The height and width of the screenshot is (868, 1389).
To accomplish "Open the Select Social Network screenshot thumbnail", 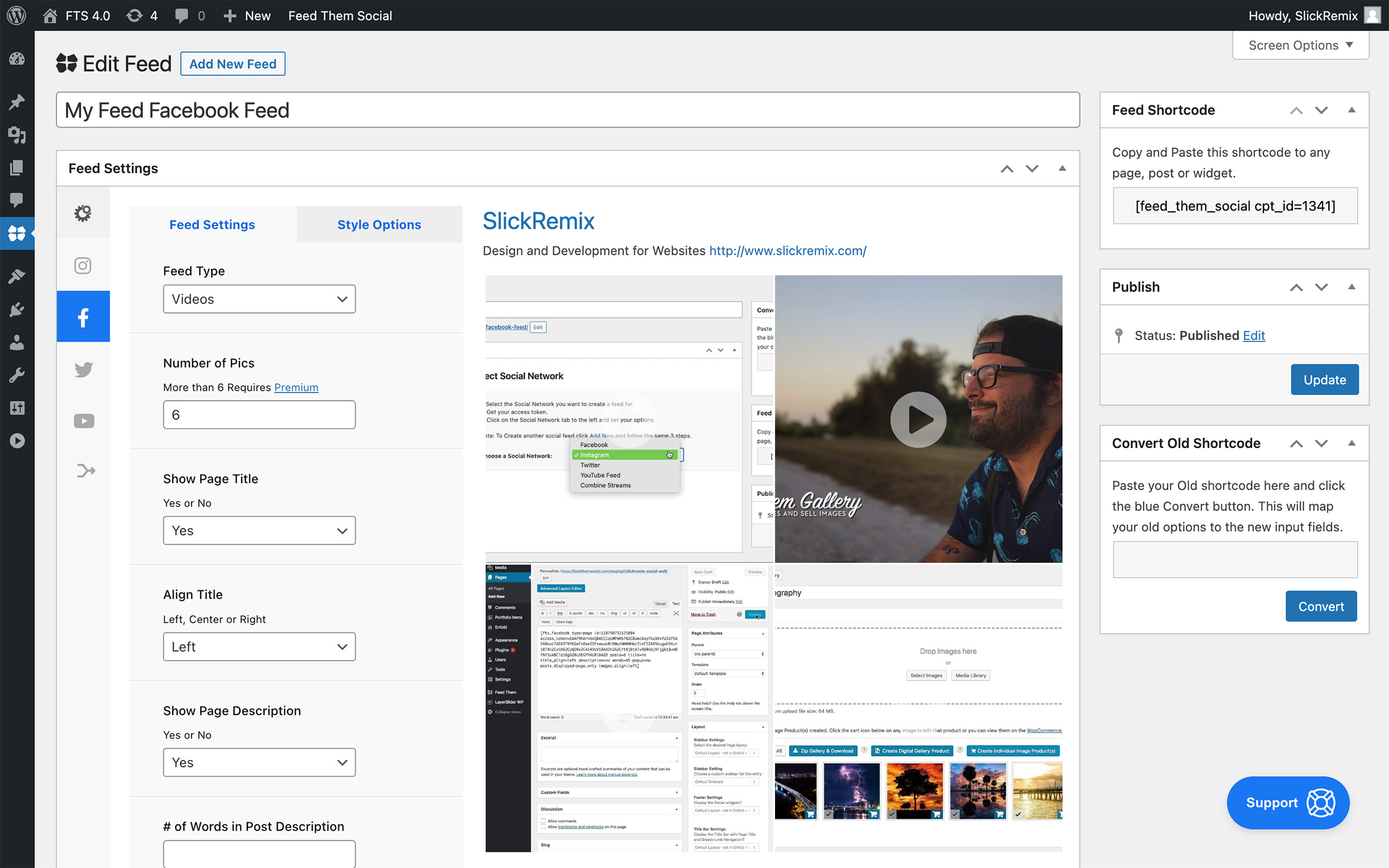I will (x=629, y=419).
